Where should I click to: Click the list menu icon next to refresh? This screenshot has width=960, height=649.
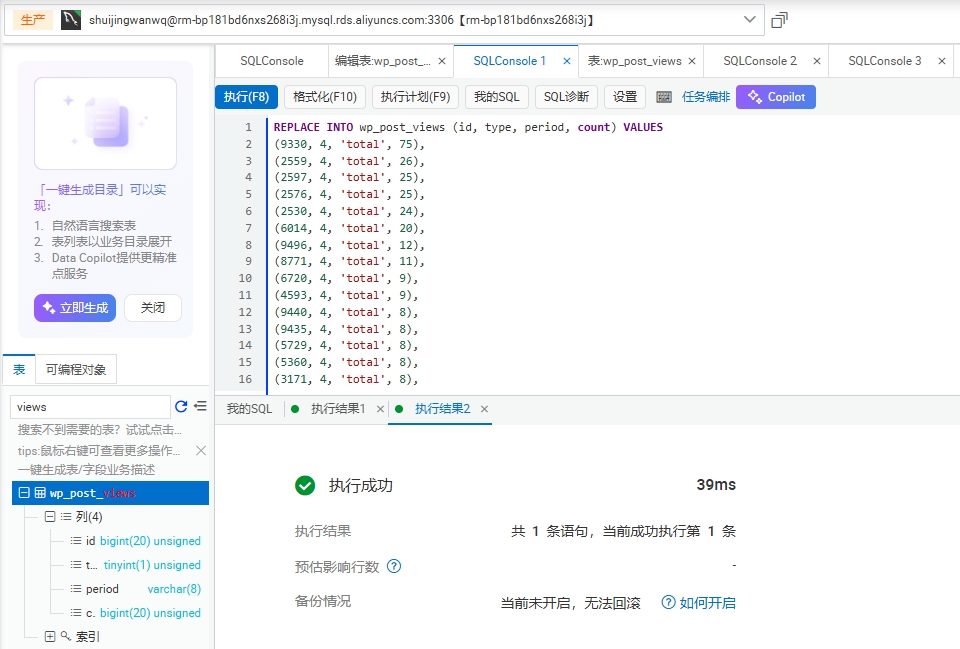200,406
